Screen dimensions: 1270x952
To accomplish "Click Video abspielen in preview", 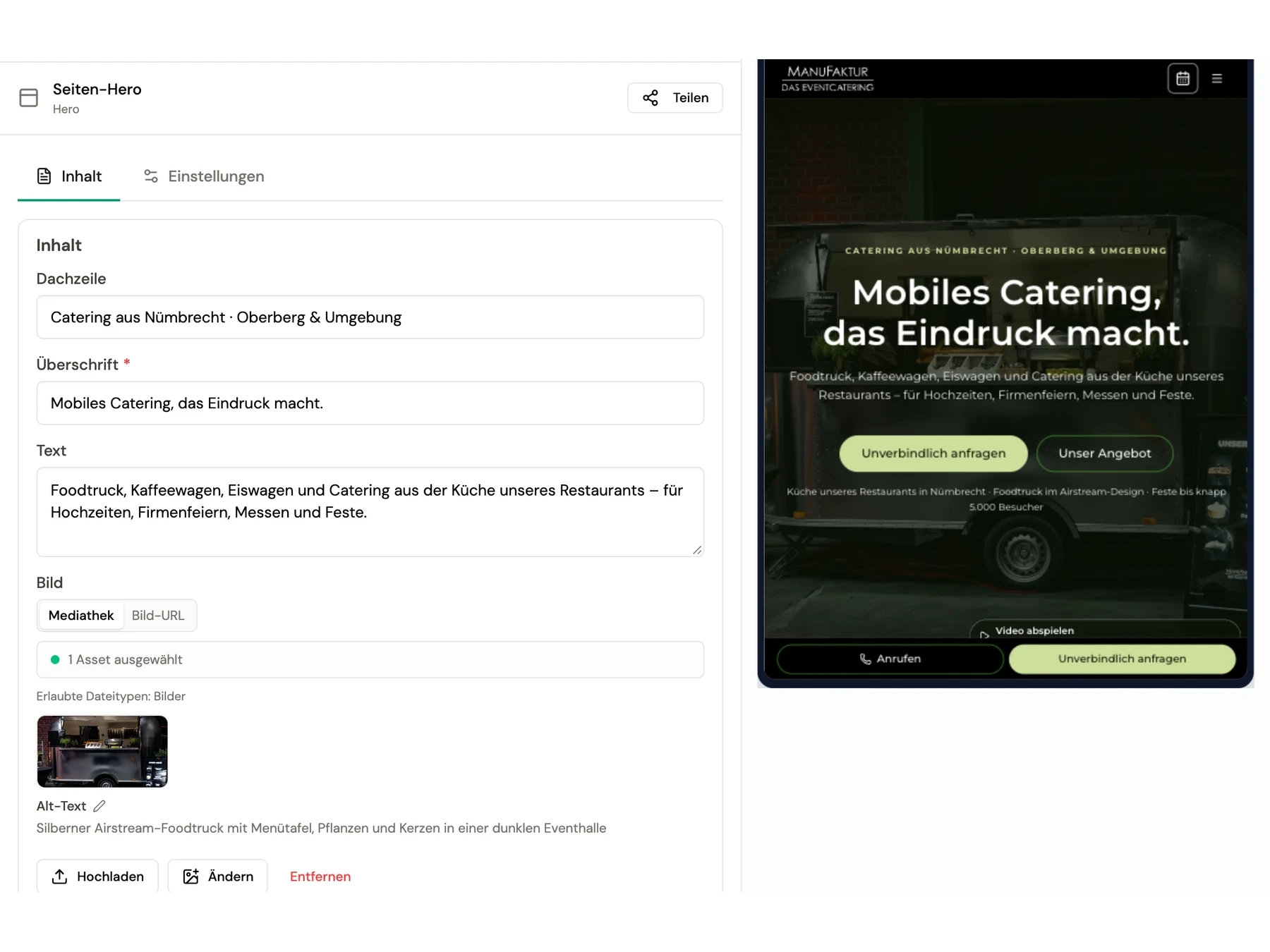I will [x=1104, y=630].
